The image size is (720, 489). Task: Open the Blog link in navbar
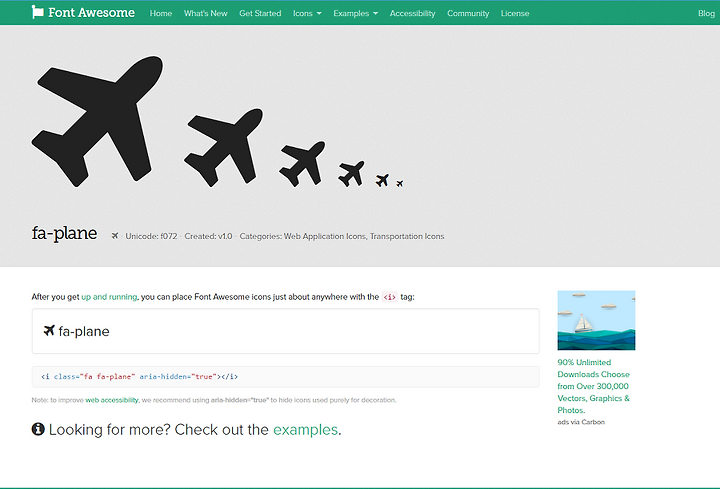tap(706, 13)
